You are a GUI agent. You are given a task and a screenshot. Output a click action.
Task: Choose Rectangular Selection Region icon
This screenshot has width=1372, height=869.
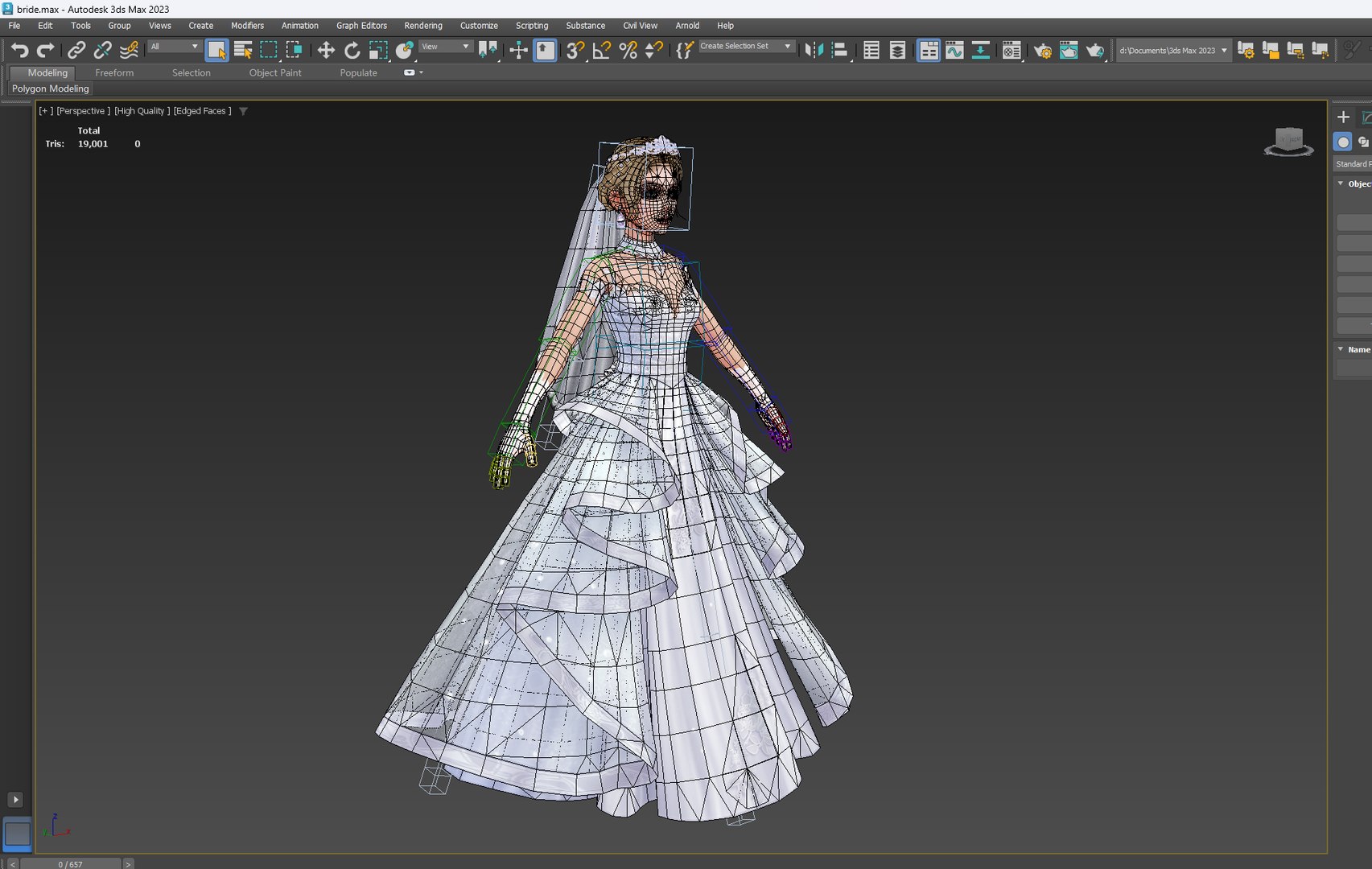pyautogui.click(x=269, y=51)
